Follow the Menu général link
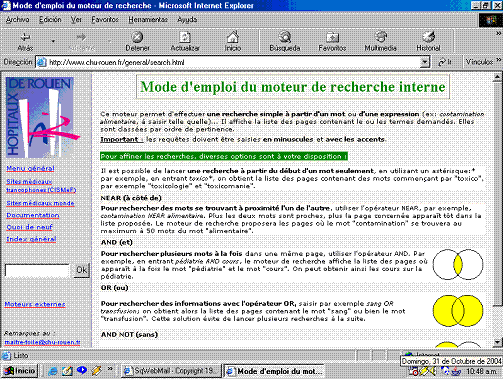503x379 pixels. [30, 168]
